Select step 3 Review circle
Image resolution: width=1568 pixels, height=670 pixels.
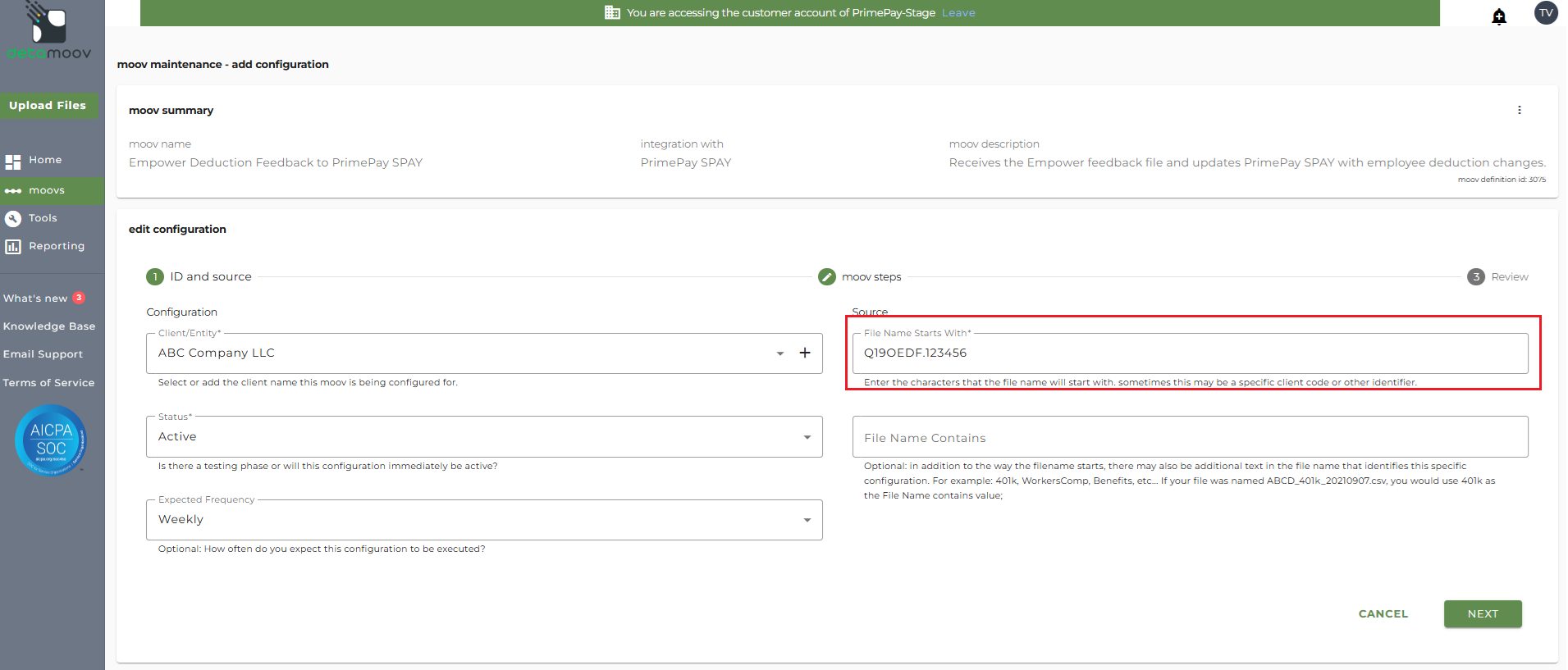pos(1475,277)
